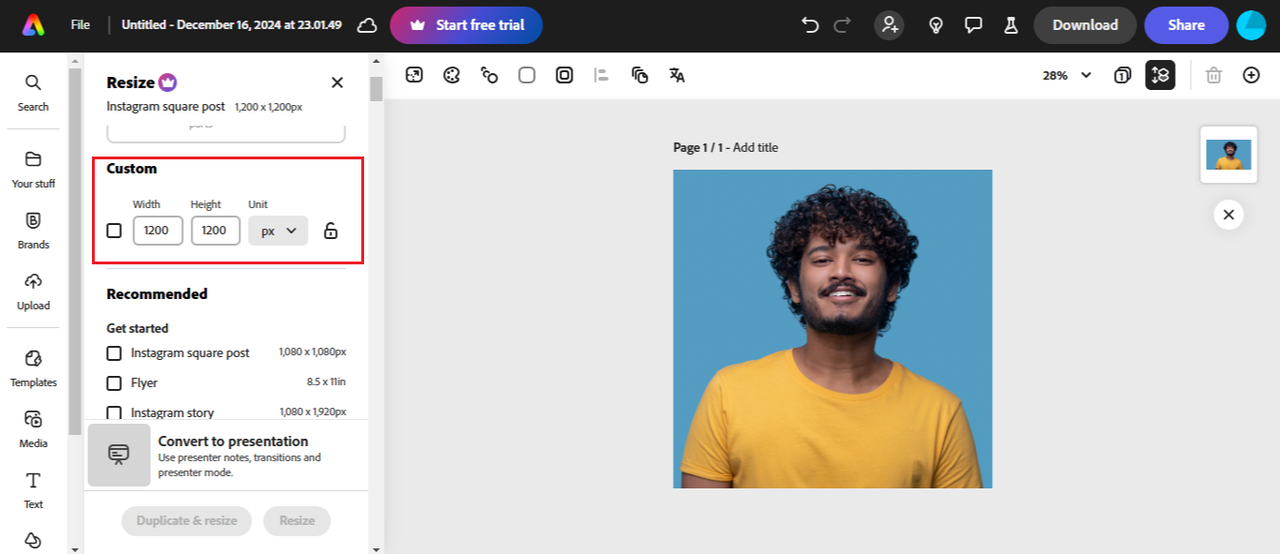Viewport: 1280px width, 554px height.
Task: Close the page thumbnail strip
Action: coord(1228,214)
